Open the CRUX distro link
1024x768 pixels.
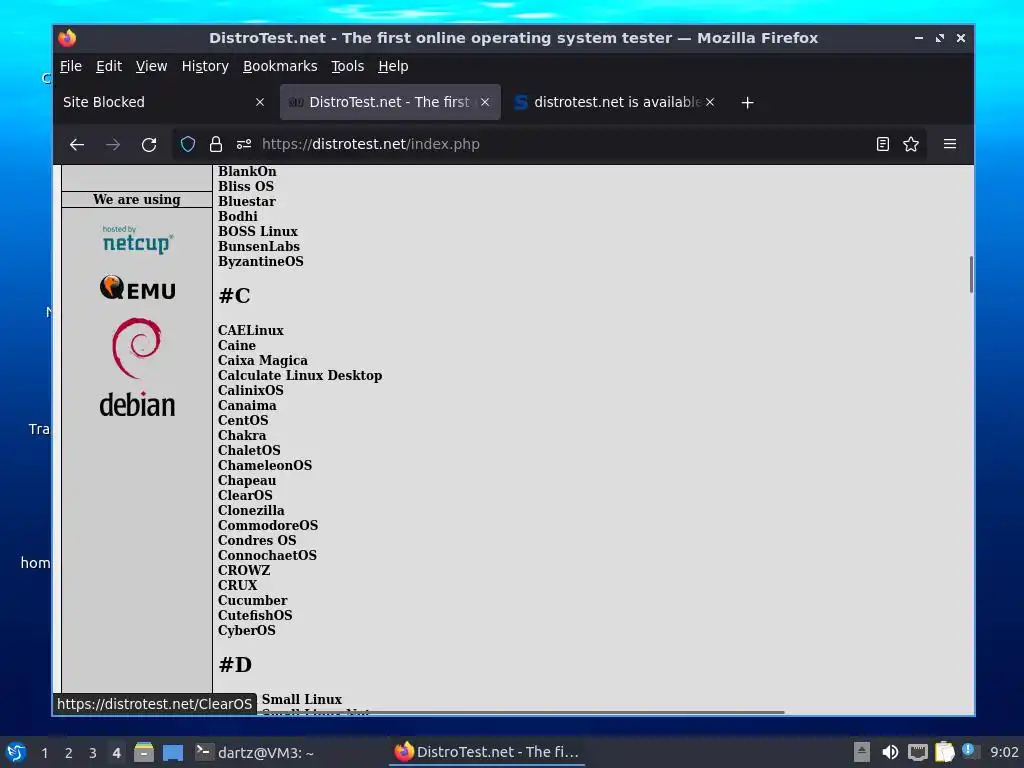pyautogui.click(x=237, y=585)
